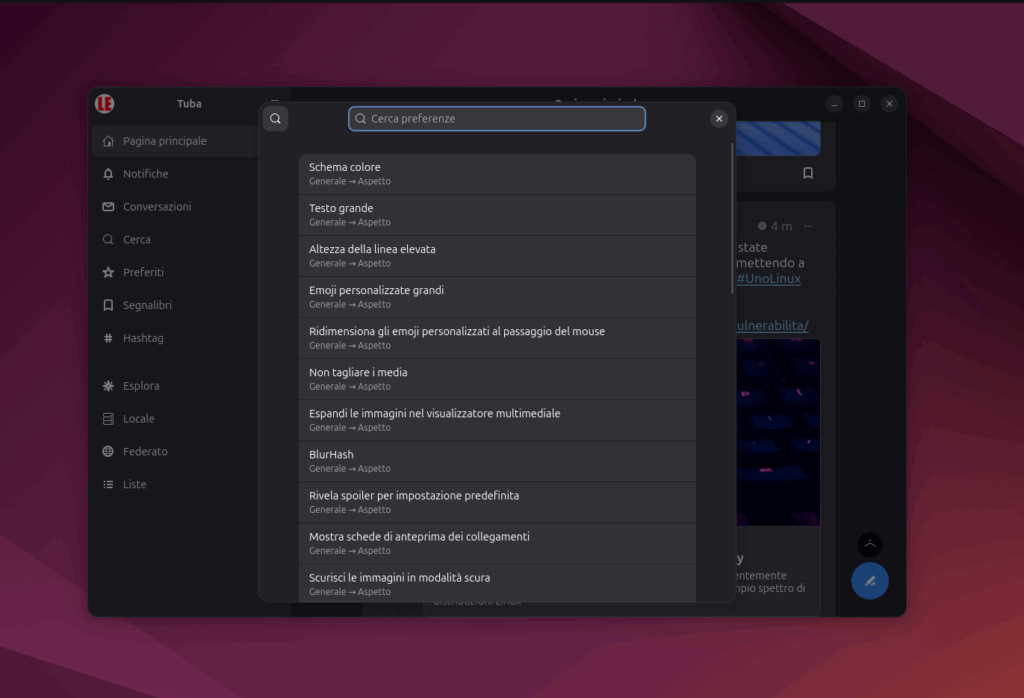Image resolution: width=1024 pixels, height=698 pixels.
Task: Open the post's three-dot menu
Action: tap(808, 226)
